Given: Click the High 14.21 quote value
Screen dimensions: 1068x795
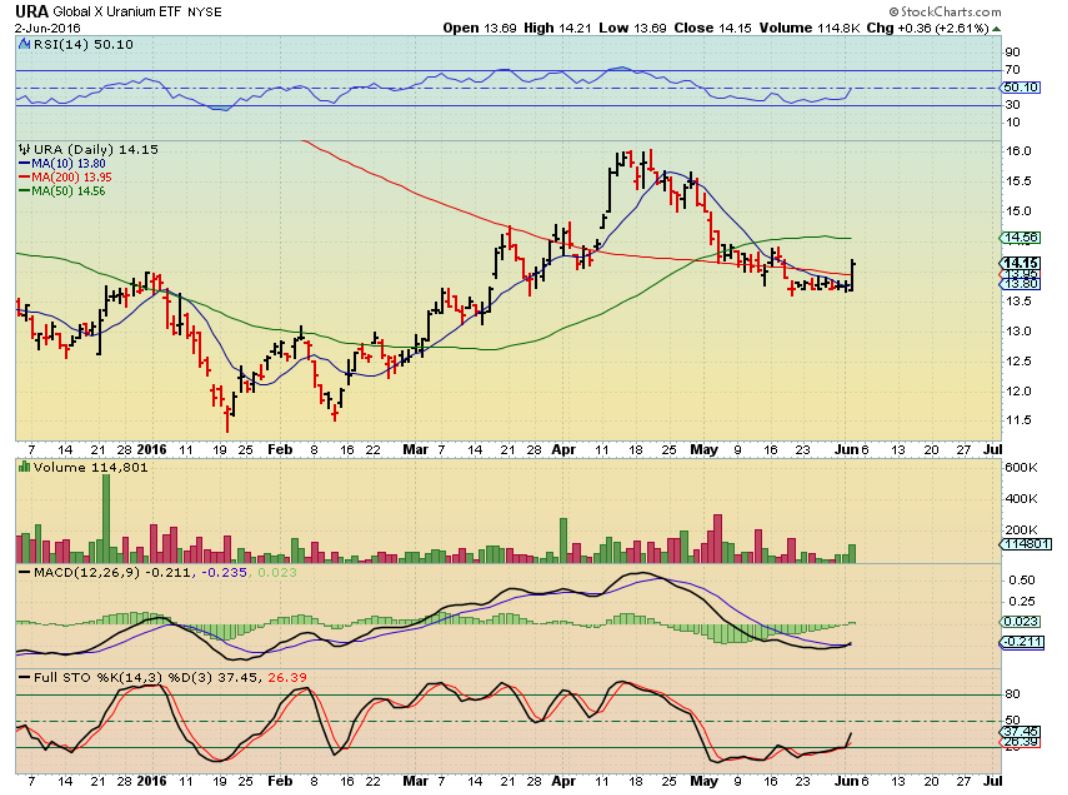Looking at the screenshot, I should [x=557, y=28].
